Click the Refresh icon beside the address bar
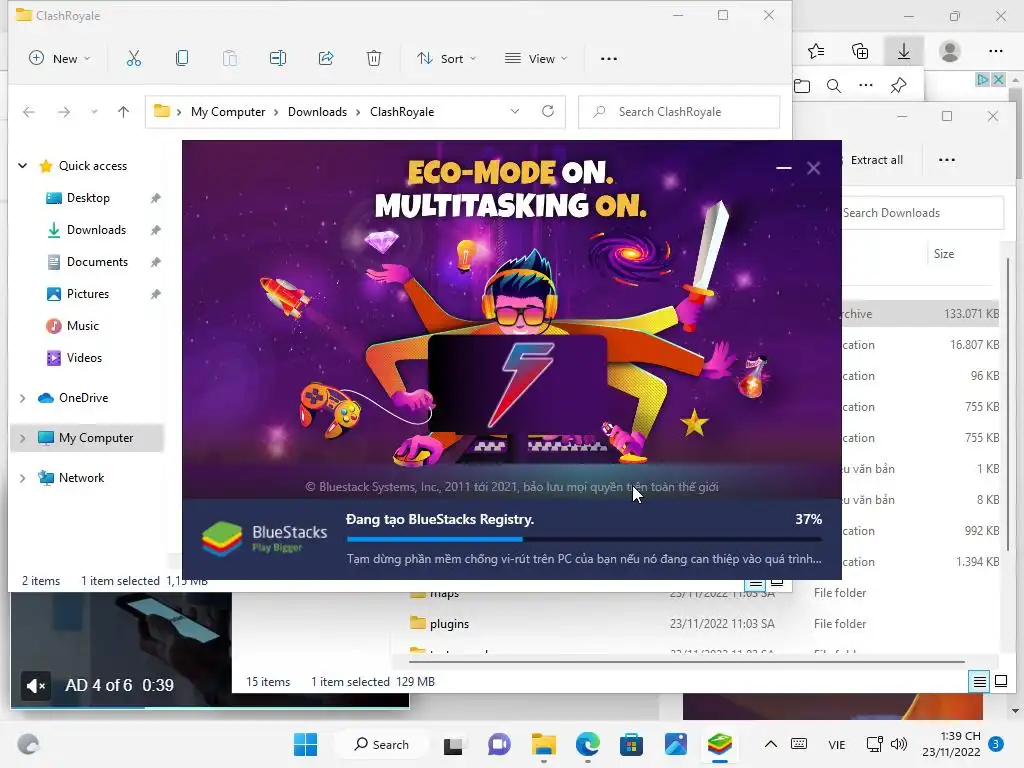The image size is (1024, 768). pyautogui.click(x=548, y=111)
